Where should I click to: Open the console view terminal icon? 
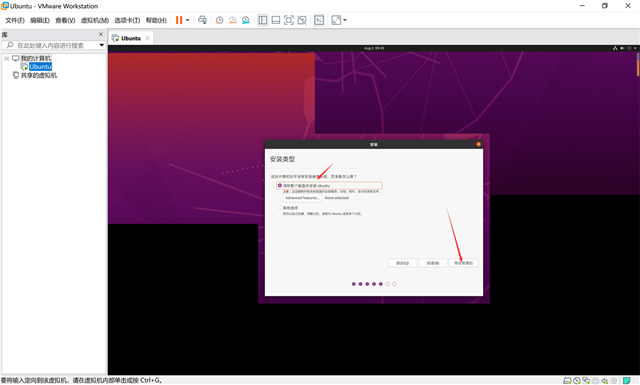point(319,20)
